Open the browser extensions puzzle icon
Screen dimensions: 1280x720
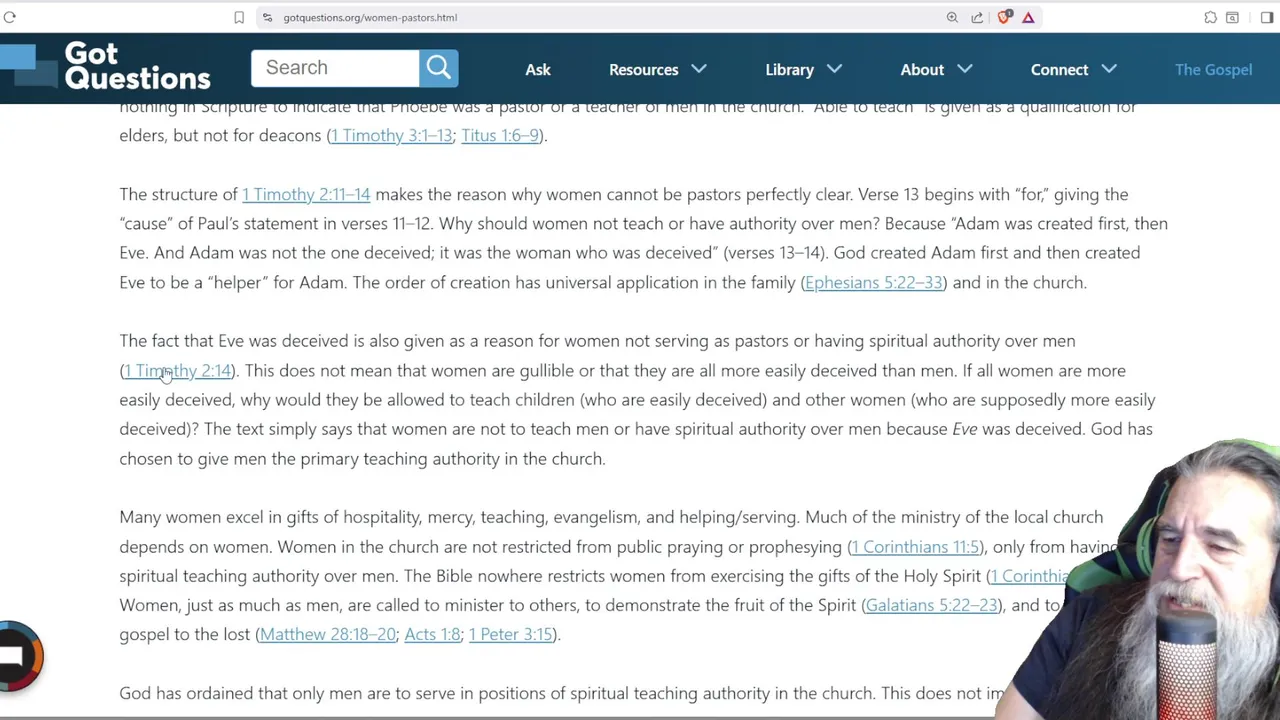point(1210,17)
